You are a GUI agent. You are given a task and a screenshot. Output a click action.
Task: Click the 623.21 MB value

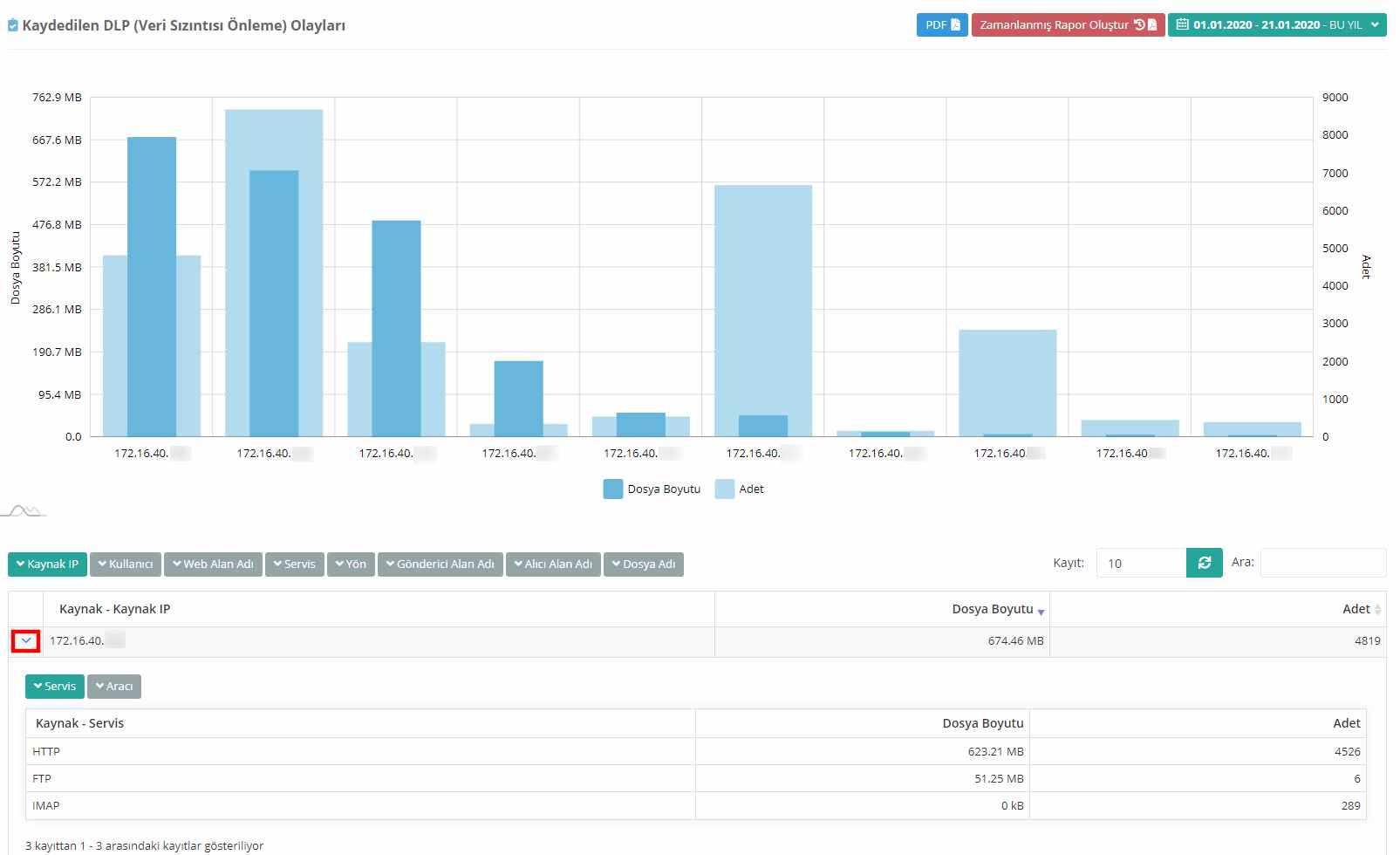[996, 751]
